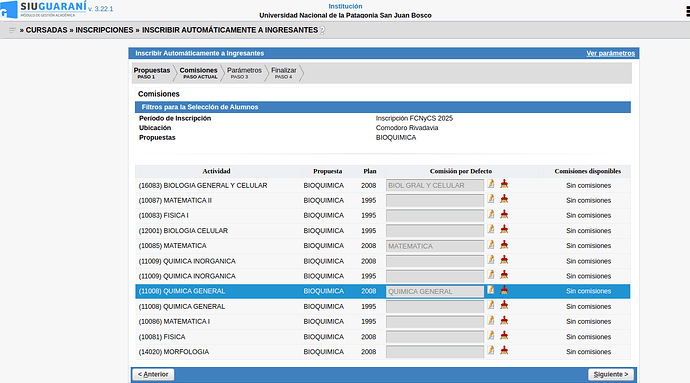Edit commission for BIOLOGIA GENERAL Y CELULAR
690x383 pixels.
[x=491, y=184]
